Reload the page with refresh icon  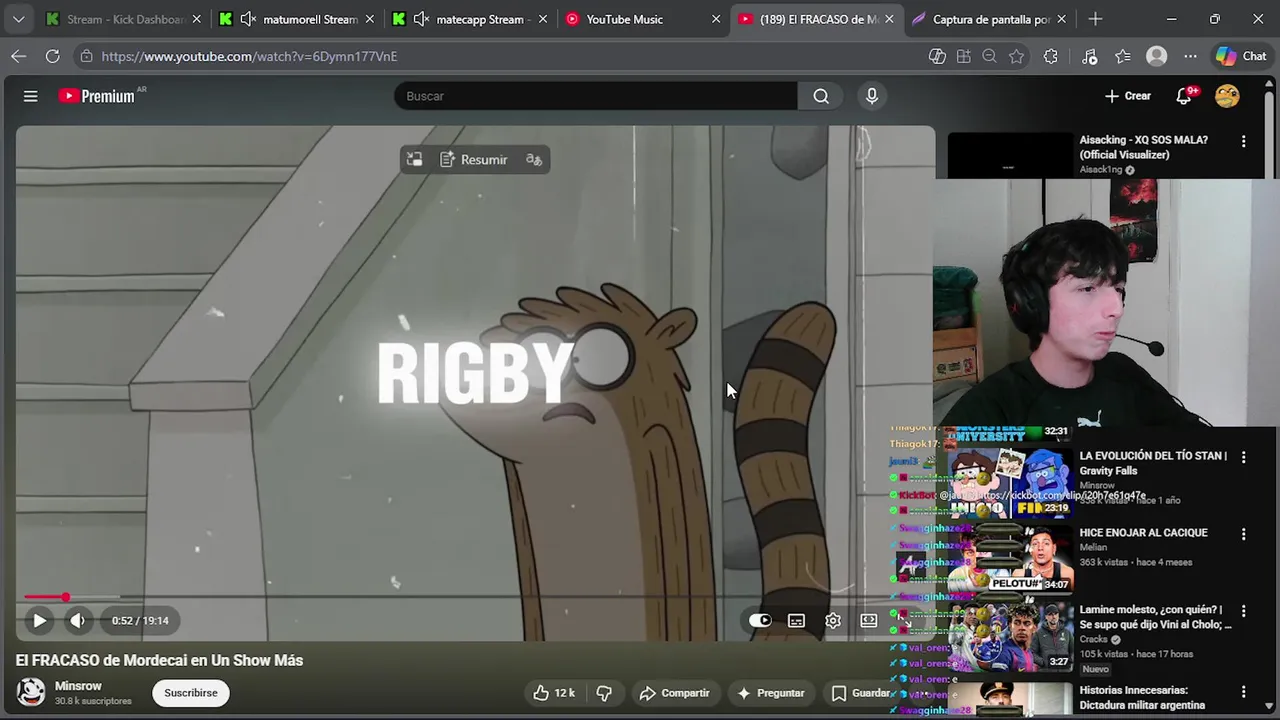coord(52,56)
